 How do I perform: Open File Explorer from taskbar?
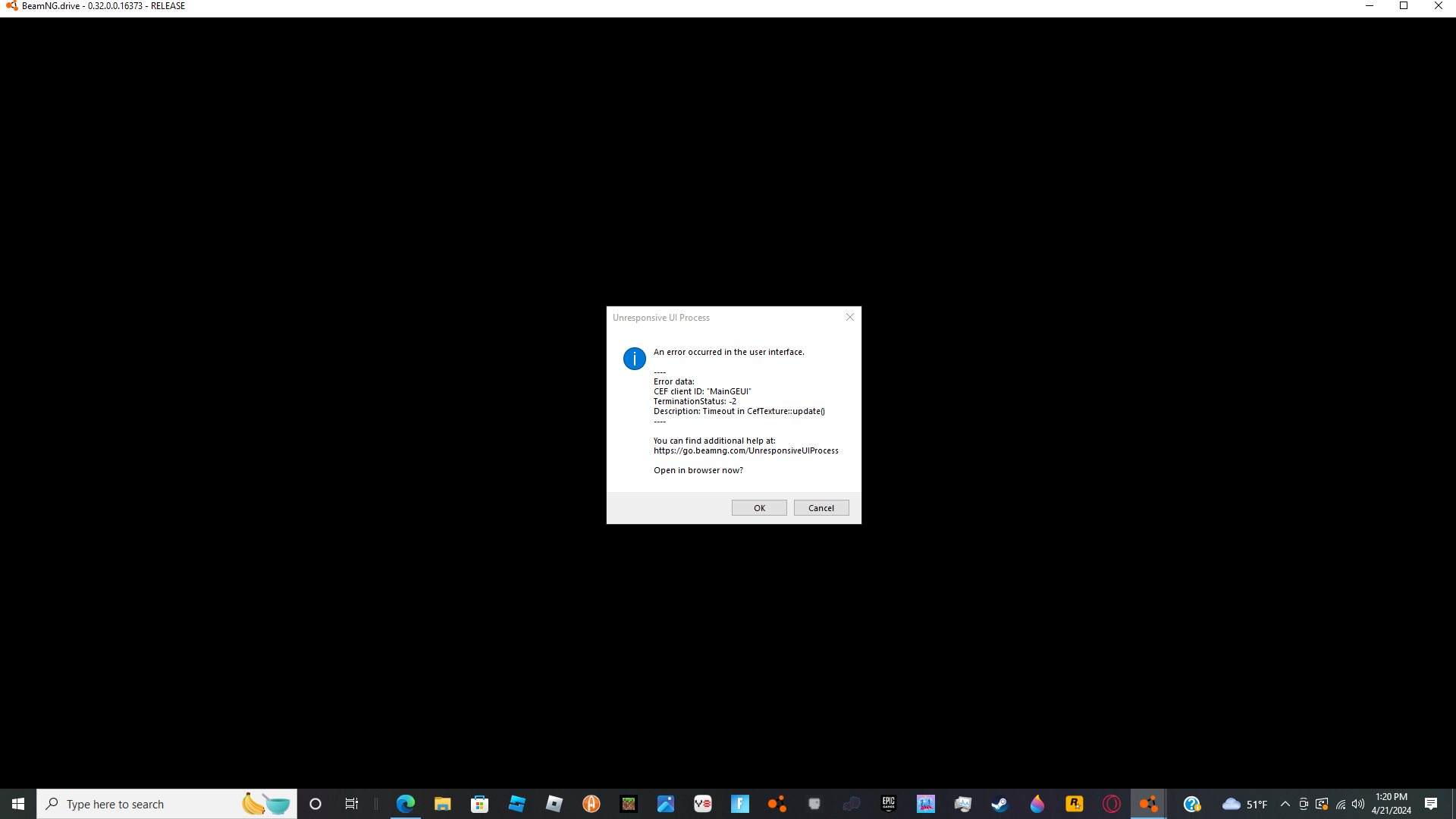pos(443,804)
